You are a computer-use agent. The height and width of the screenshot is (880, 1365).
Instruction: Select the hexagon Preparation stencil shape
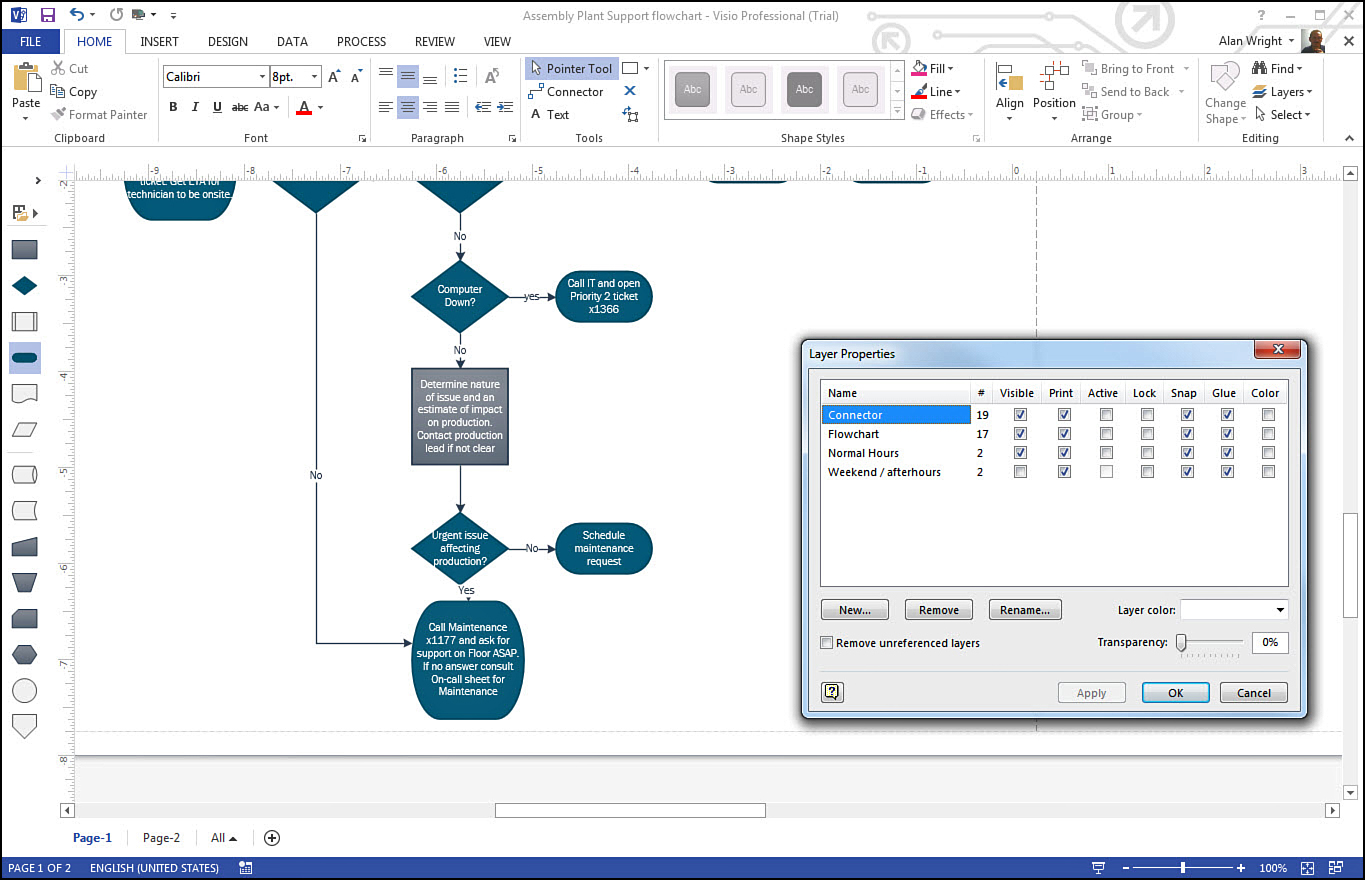25,654
